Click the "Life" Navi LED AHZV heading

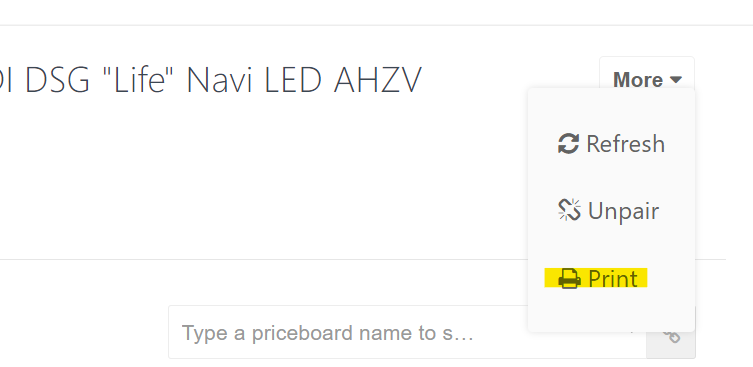coord(210,79)
